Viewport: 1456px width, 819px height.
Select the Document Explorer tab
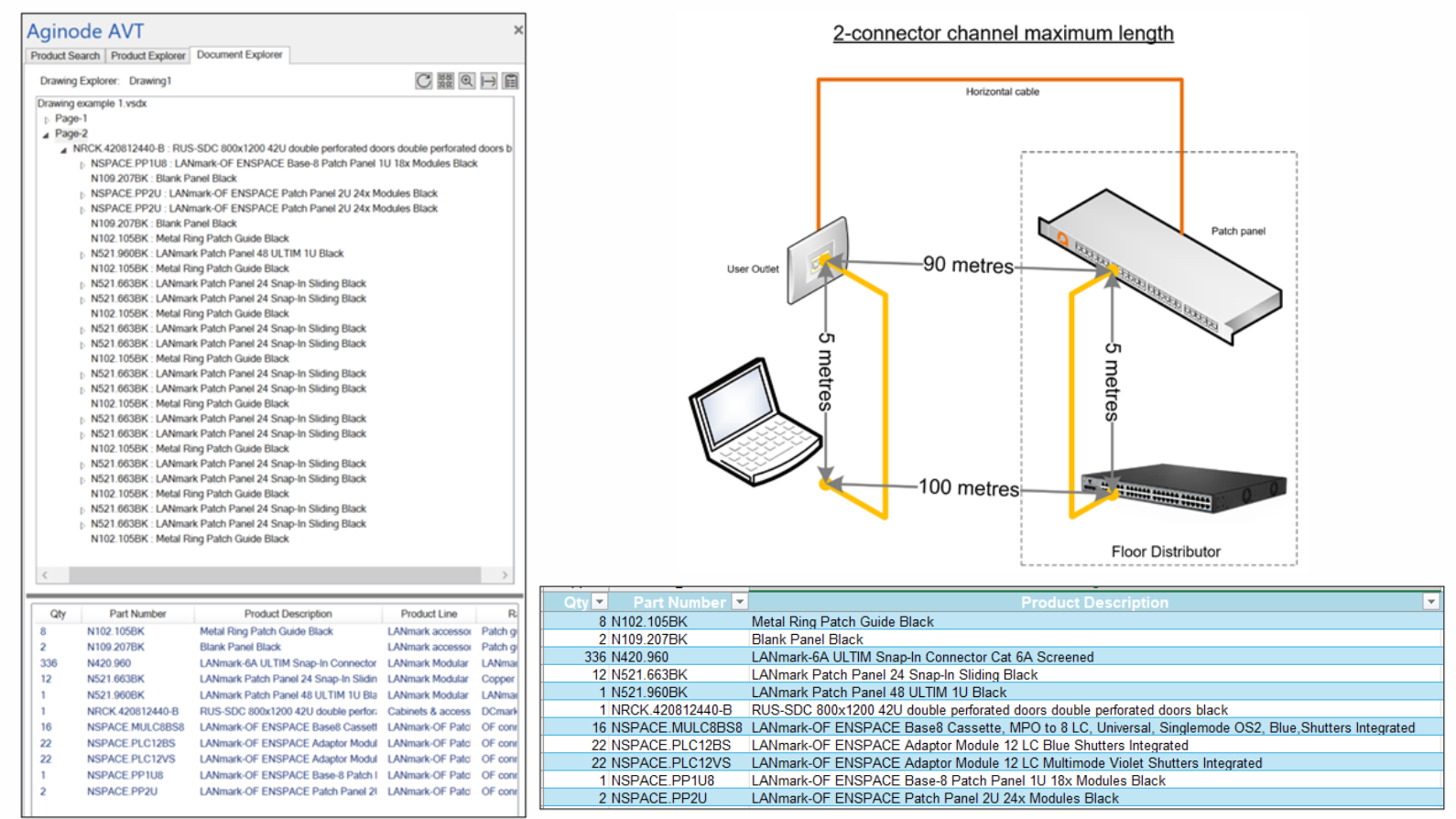pos(240,55)
